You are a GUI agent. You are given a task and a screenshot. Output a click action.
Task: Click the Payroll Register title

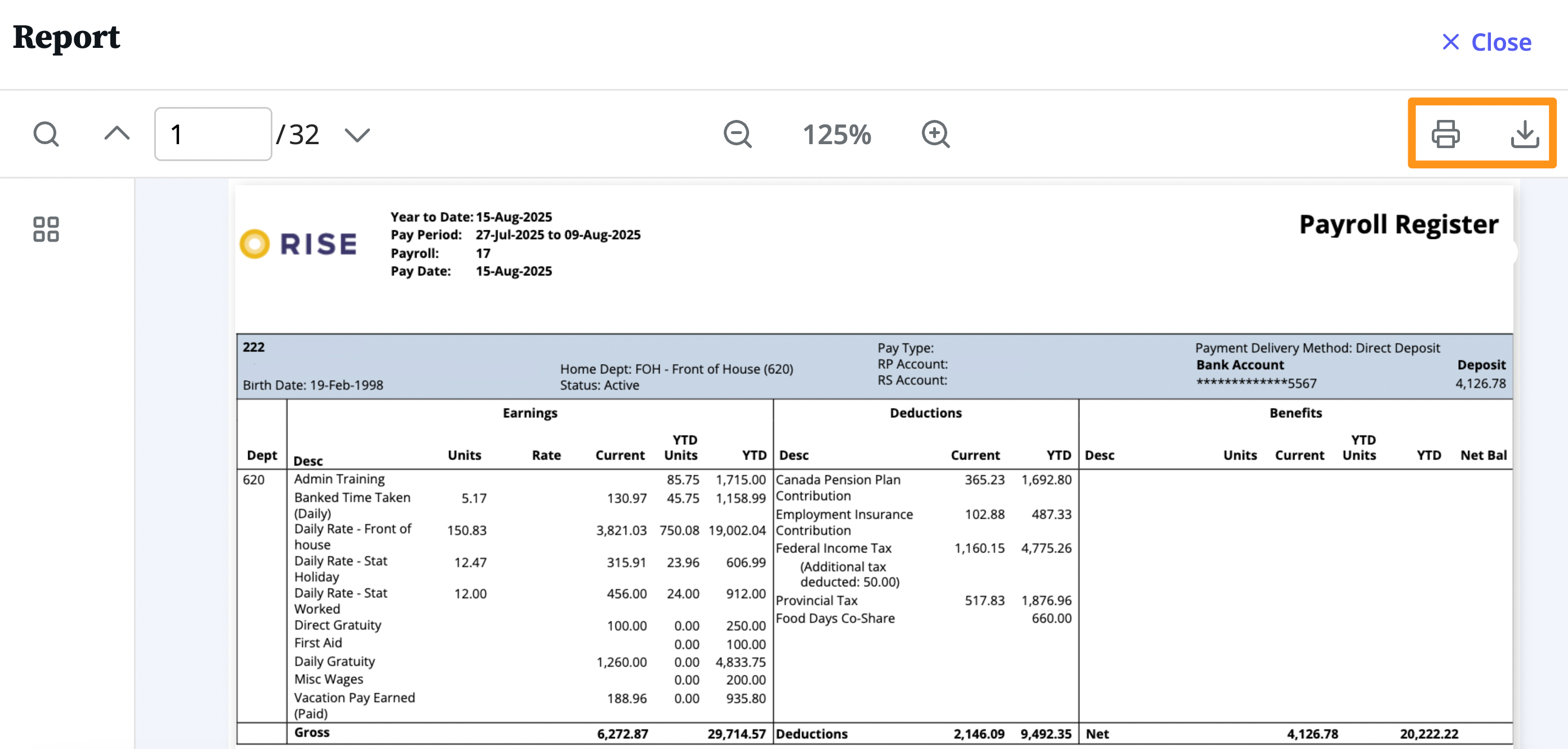pos(1399,224)
